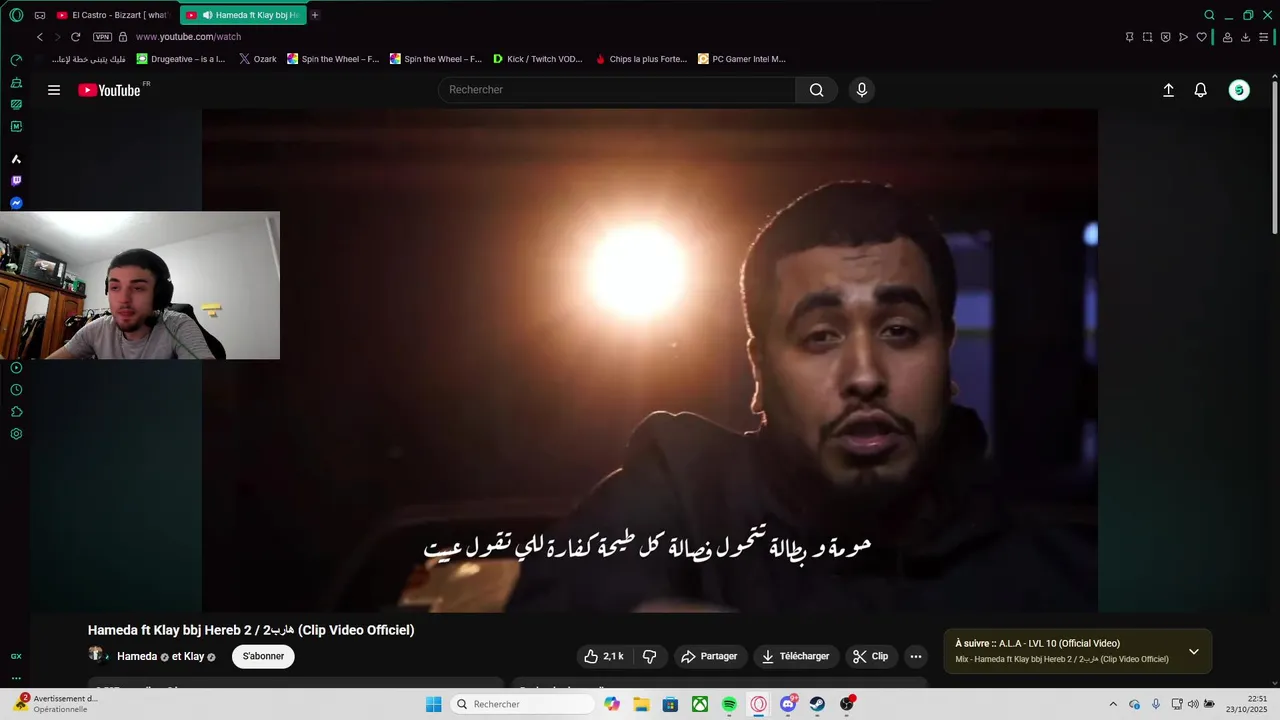Click the taskbar Rechercher search box
Viewport: 1280px width, 720px height.
coord(522,704)
